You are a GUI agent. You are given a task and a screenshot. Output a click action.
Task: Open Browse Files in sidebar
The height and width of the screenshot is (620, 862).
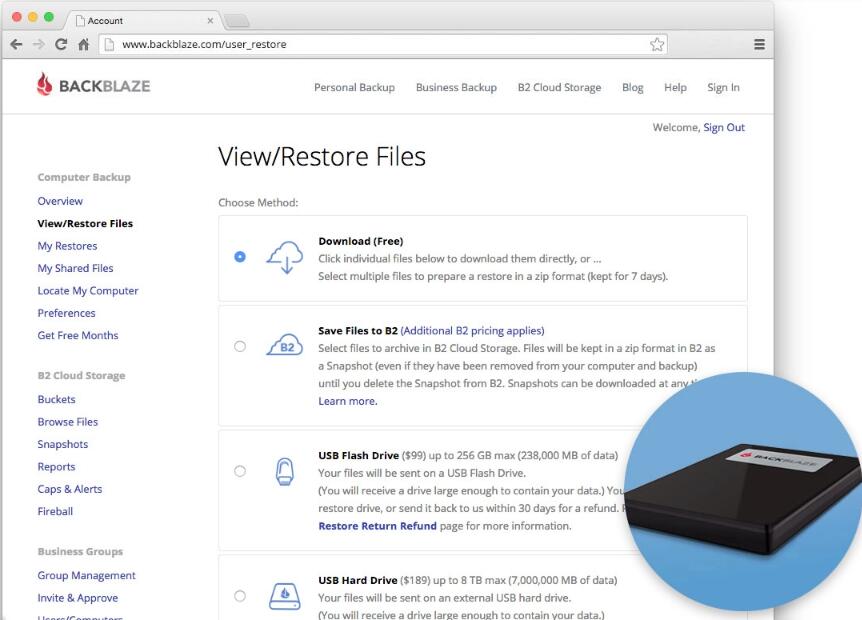68,422
